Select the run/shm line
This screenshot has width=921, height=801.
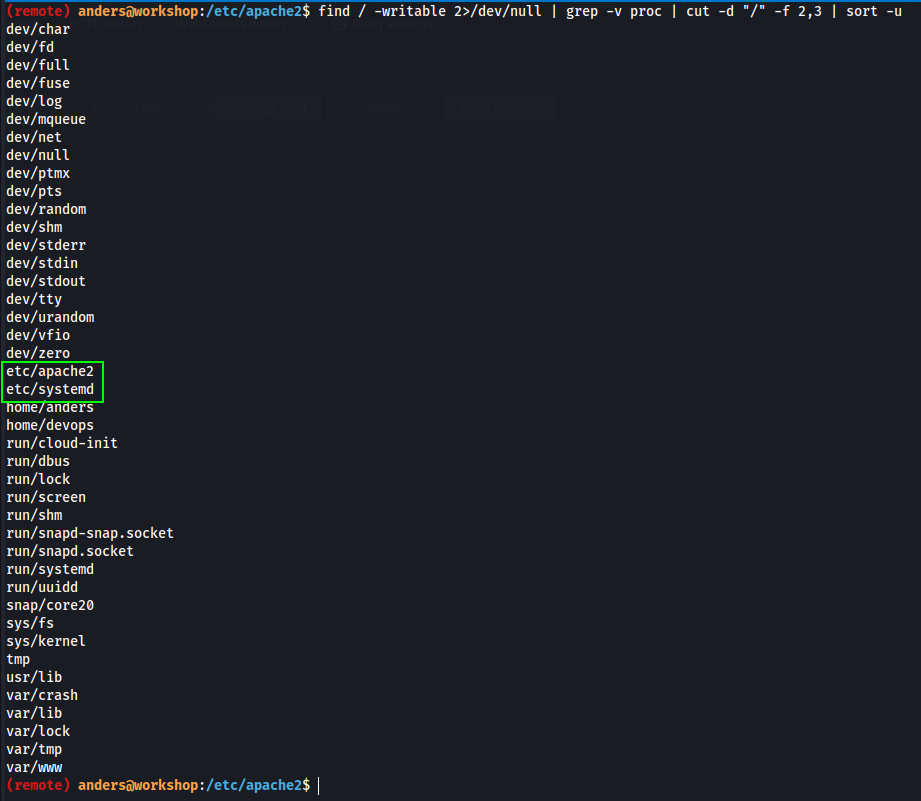pos(34,515)
